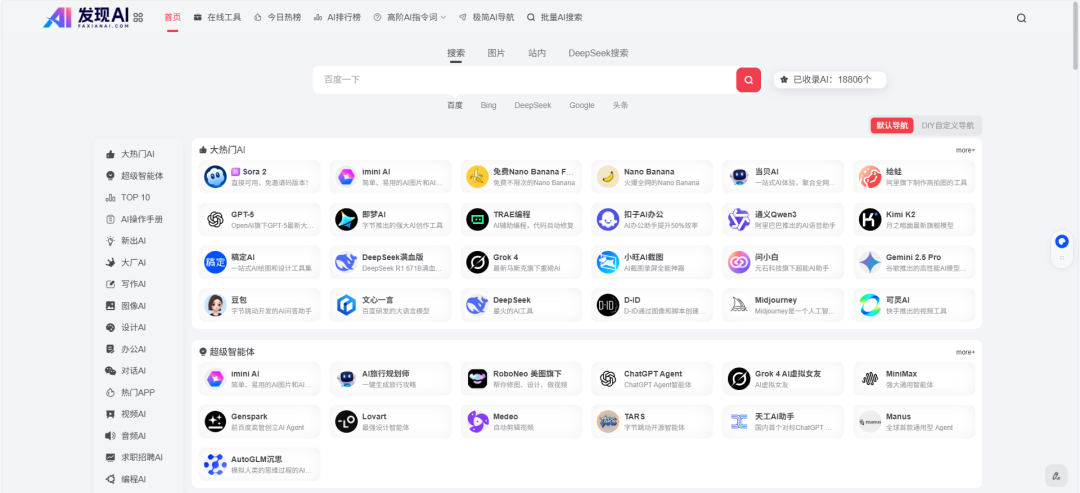Open the top-right header search icon
This screenshot has height=493, width=1080.
point(1021,19)
